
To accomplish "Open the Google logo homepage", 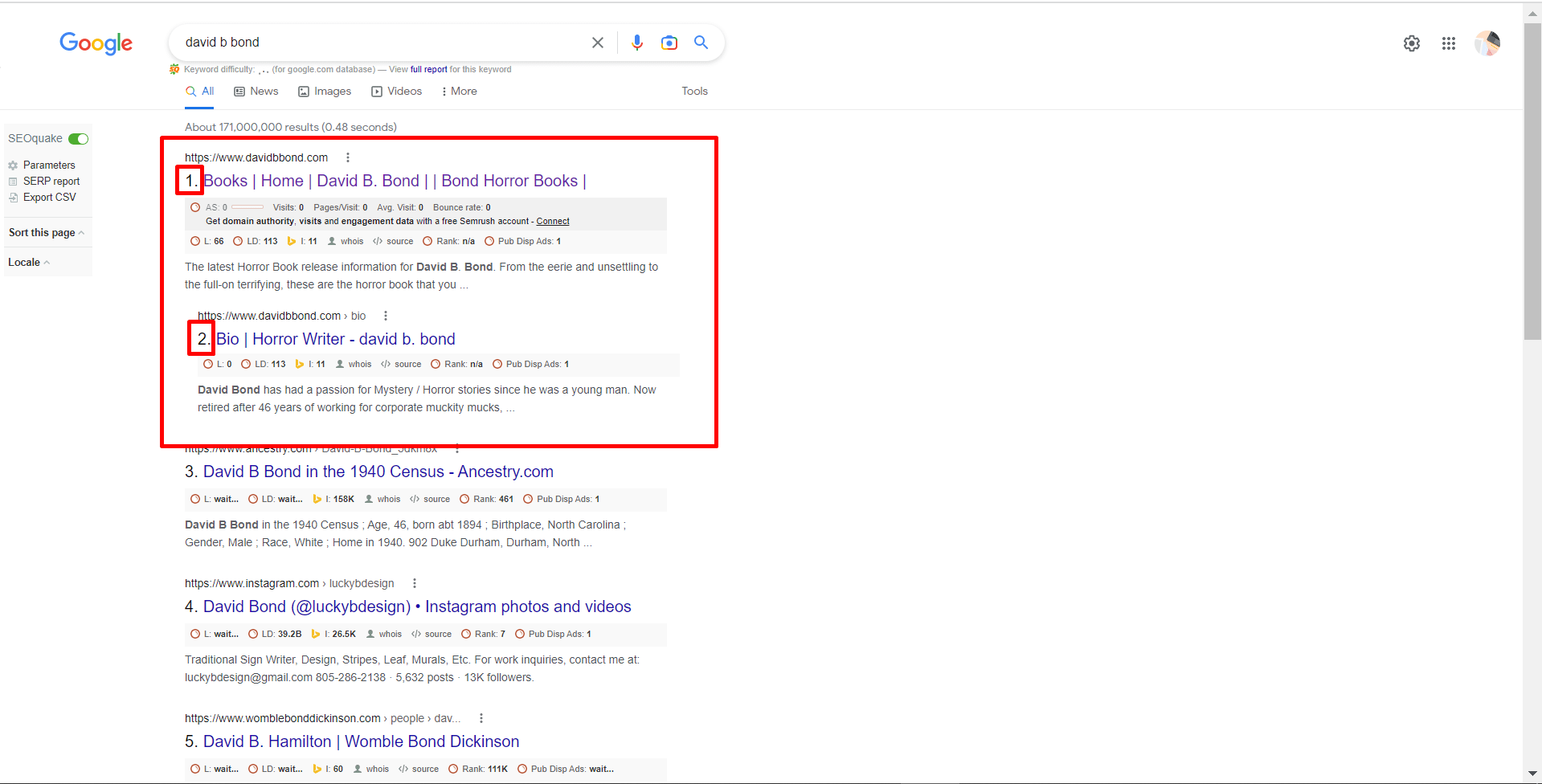I will (96, 43).
